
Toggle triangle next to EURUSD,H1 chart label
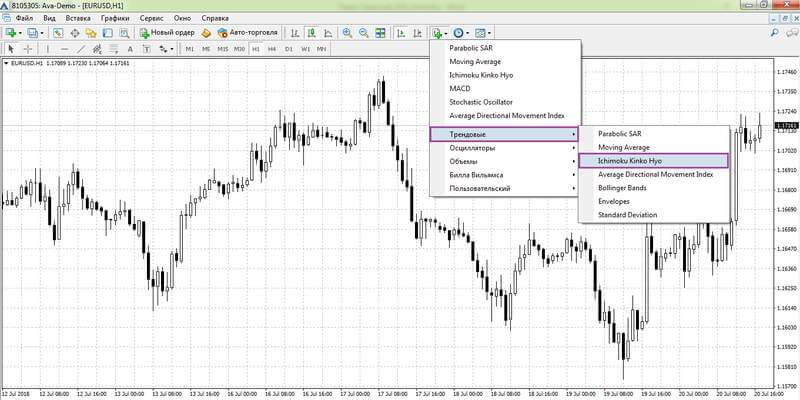point(6,63)
